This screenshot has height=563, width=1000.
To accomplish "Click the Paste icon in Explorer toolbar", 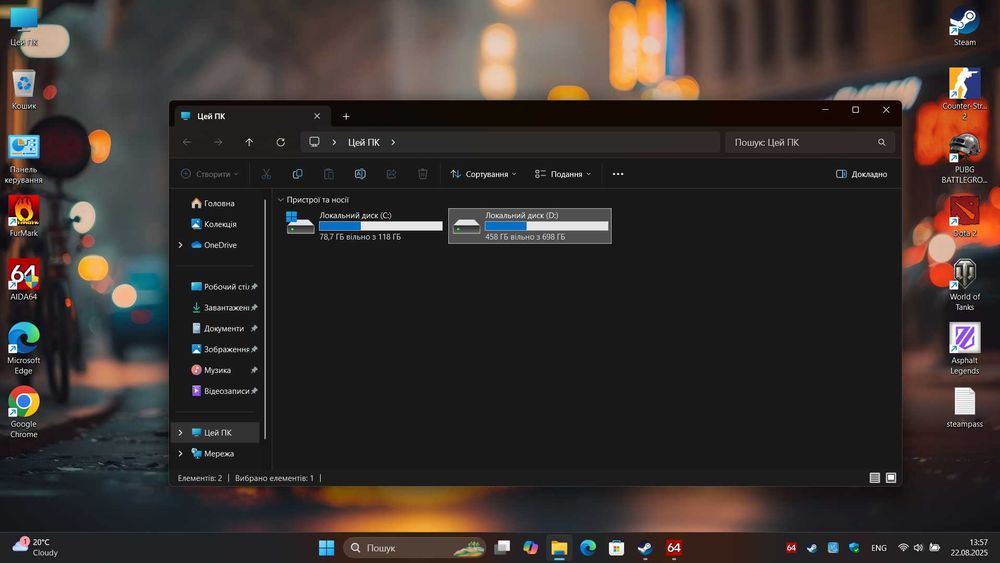I will coord(328,174).
